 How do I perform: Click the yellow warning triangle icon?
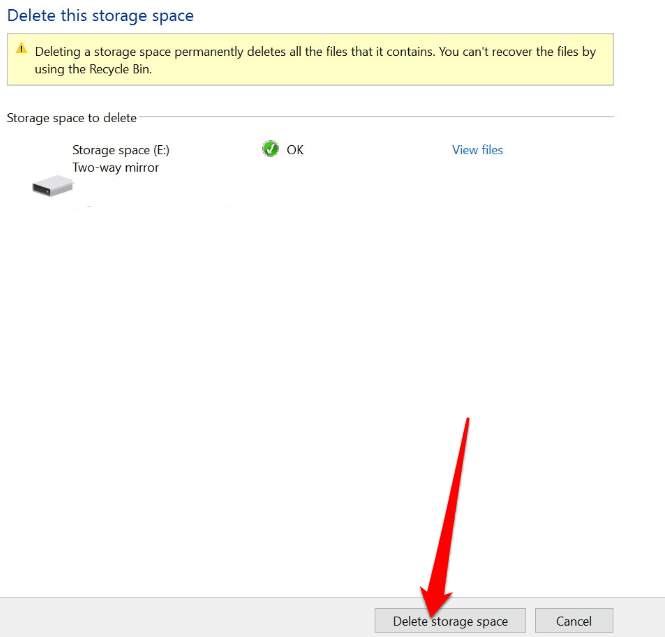coord(20,50)
